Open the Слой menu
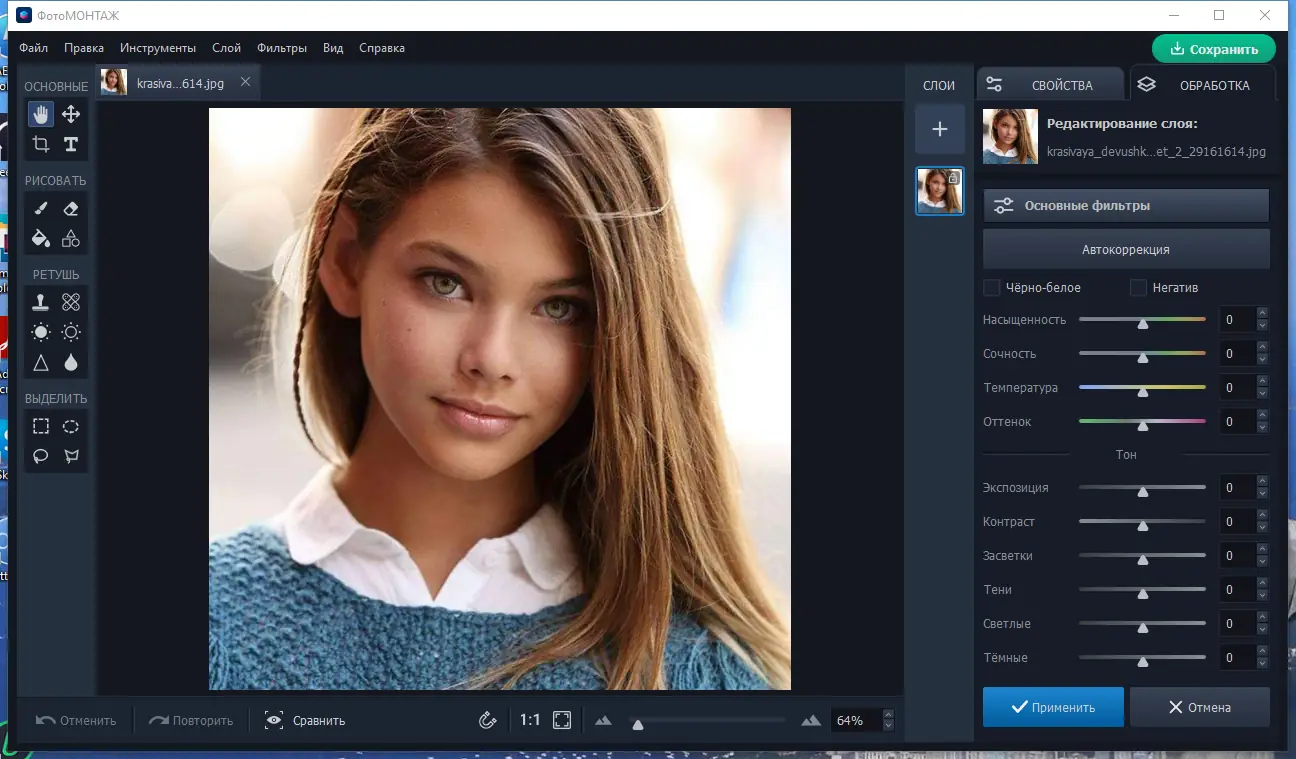This screenshot has width=1296, height=759. pos(226,48)
